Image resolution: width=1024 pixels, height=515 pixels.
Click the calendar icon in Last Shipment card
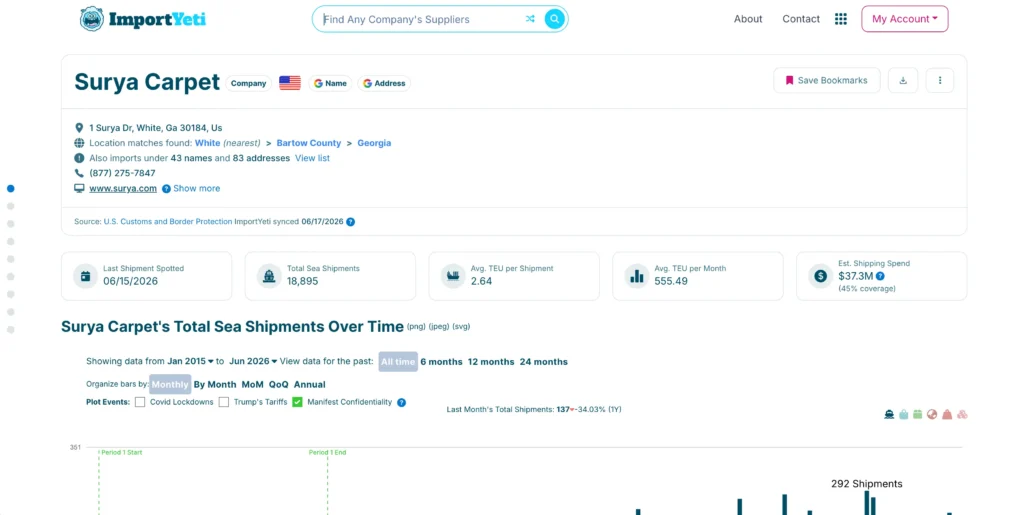(86, 276)
